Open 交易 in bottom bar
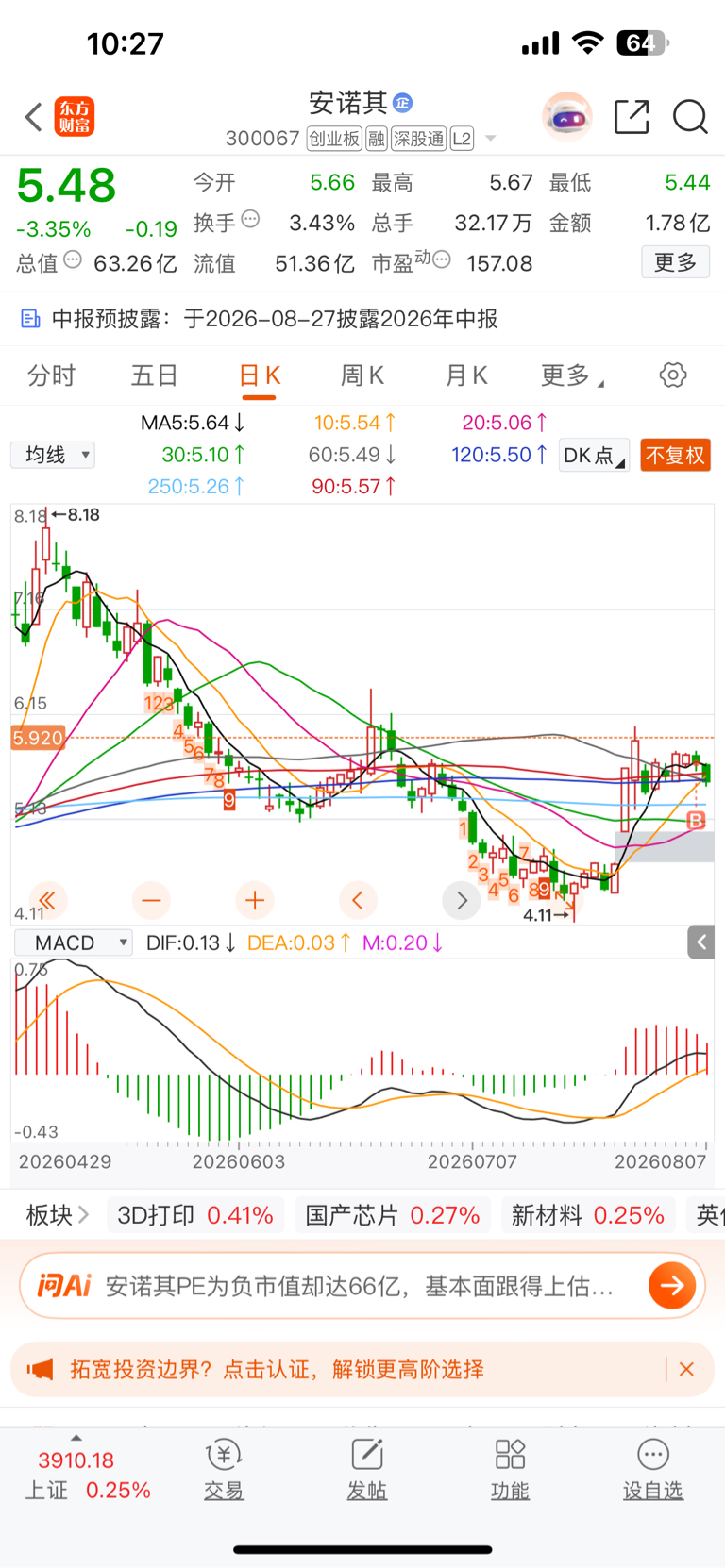This screenshot has height=1568, width=725. pyautogui.click(x=224, y=1470)
